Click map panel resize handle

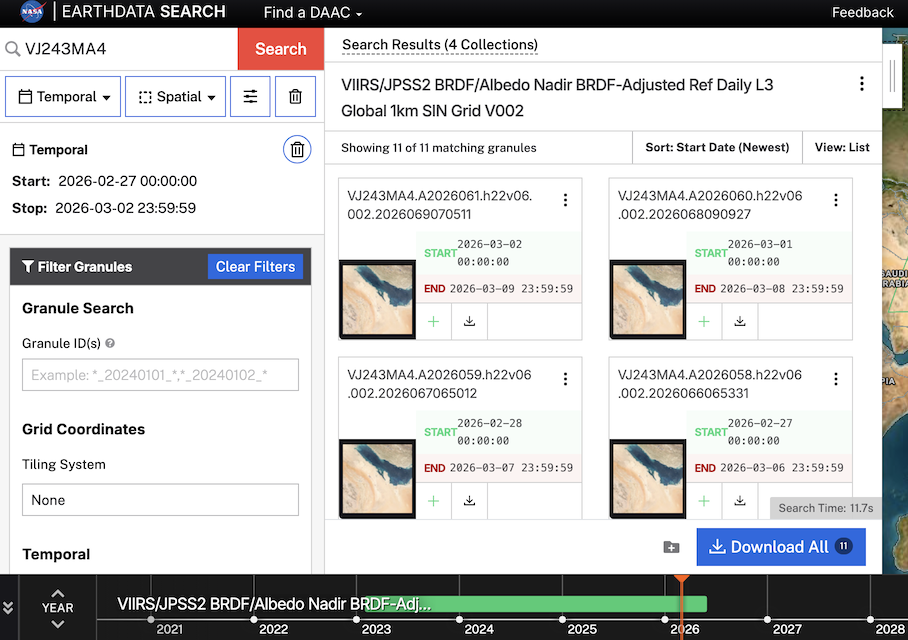(x=892, y=76)
